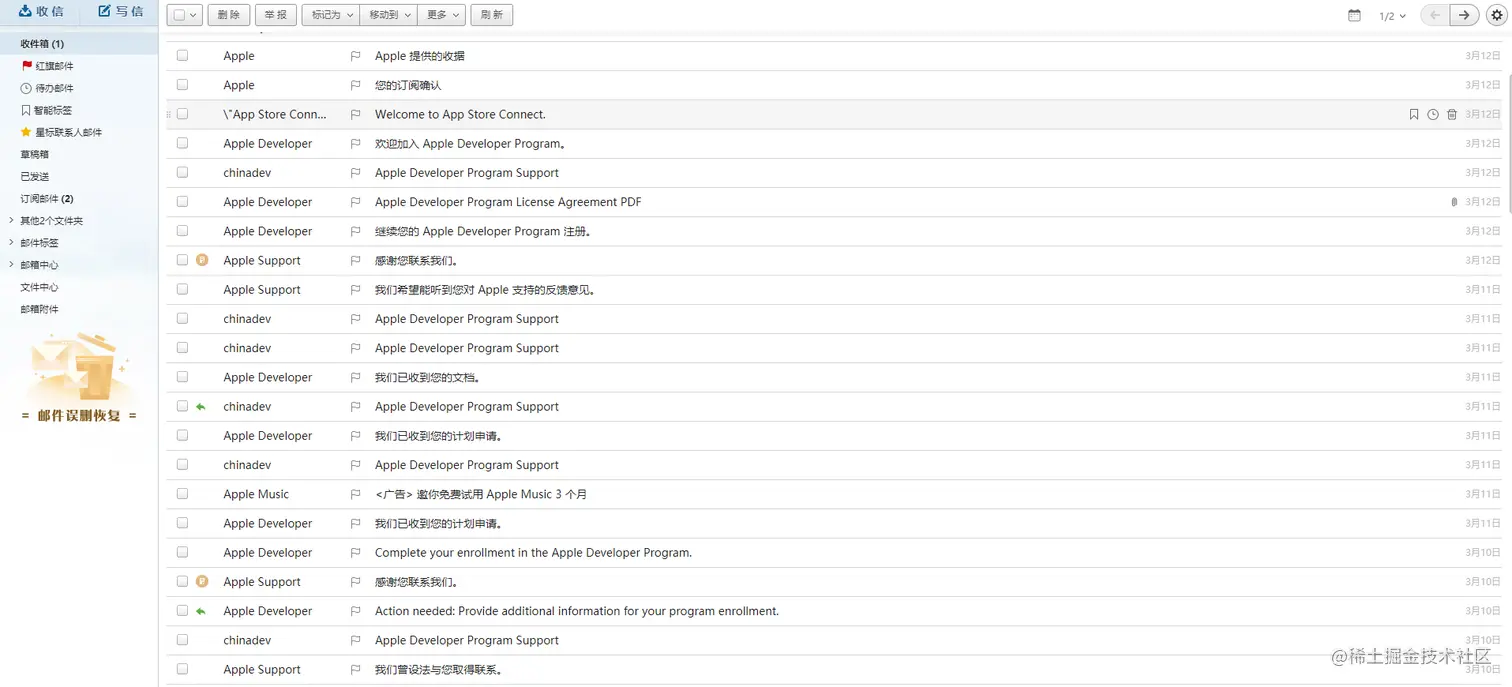Flag the Apple Music 广告 email

click(355, 494)
